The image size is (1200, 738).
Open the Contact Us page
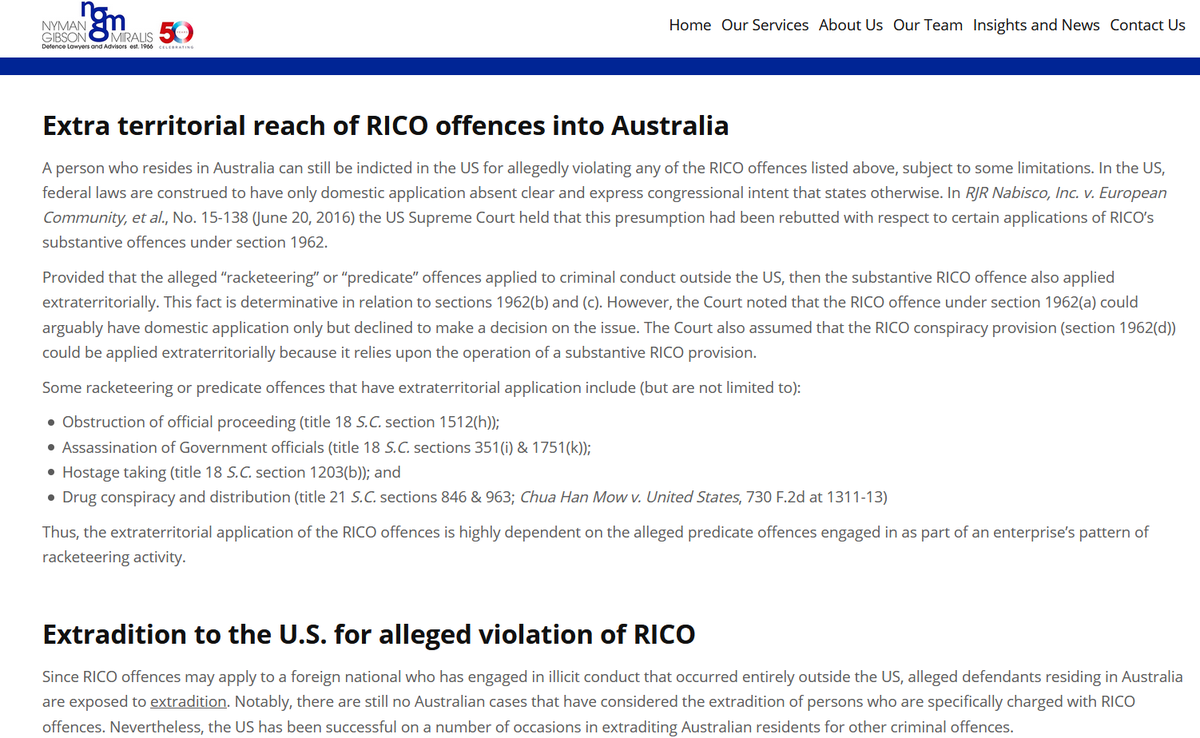(1147, 25)
